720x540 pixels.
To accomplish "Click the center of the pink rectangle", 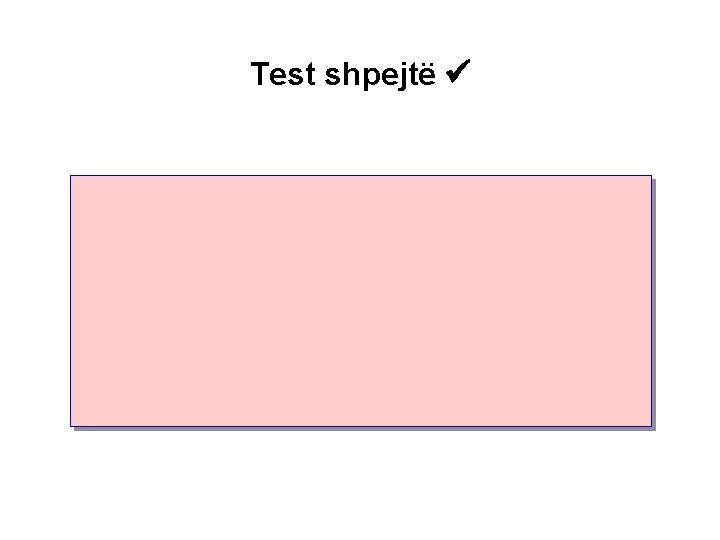I will click(360, 300).
